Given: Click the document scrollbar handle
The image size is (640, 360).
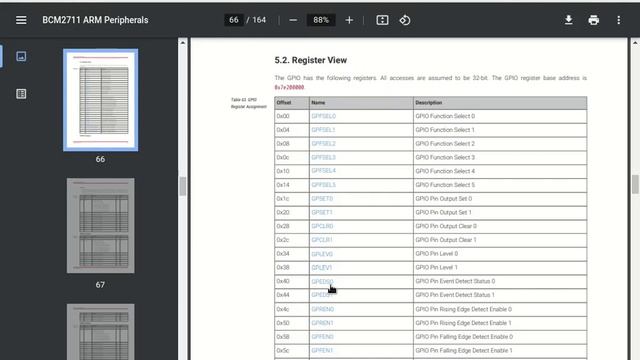Looking at the screenshot, I should (635, 184).
